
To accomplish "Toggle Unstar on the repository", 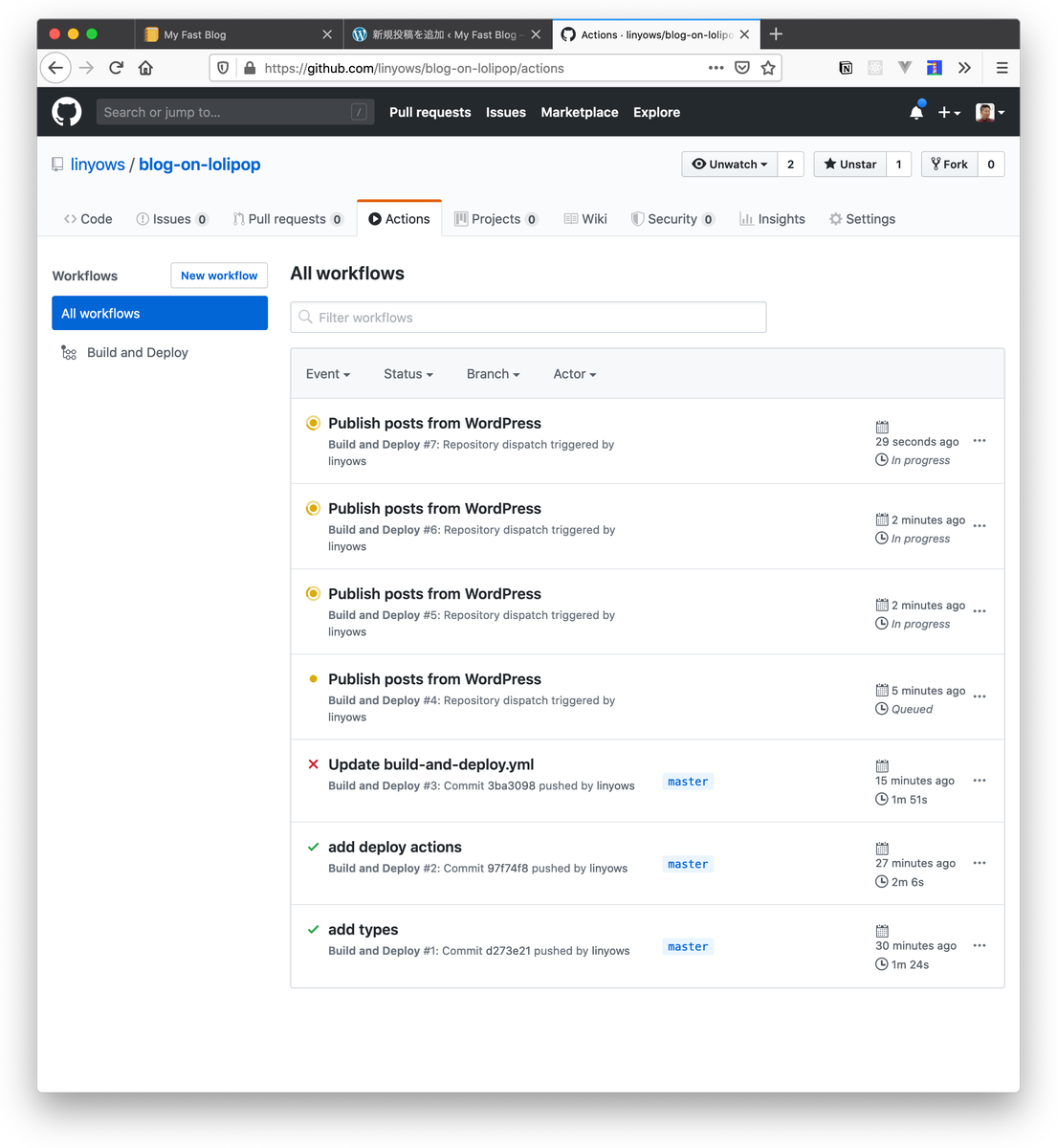I will point(850,165).
